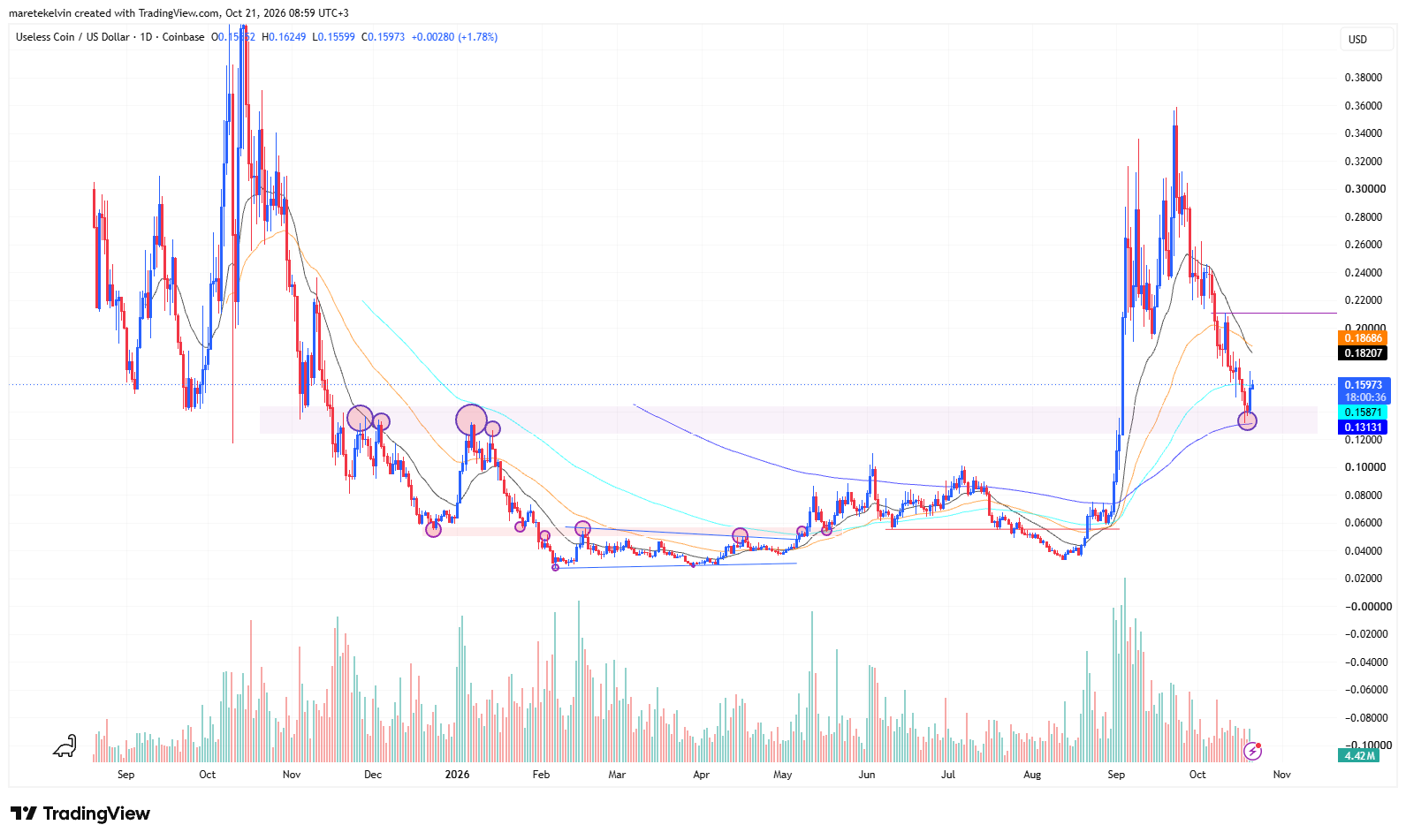
Task: Click the L0.15599 low value
Action: tap(333, 37)
